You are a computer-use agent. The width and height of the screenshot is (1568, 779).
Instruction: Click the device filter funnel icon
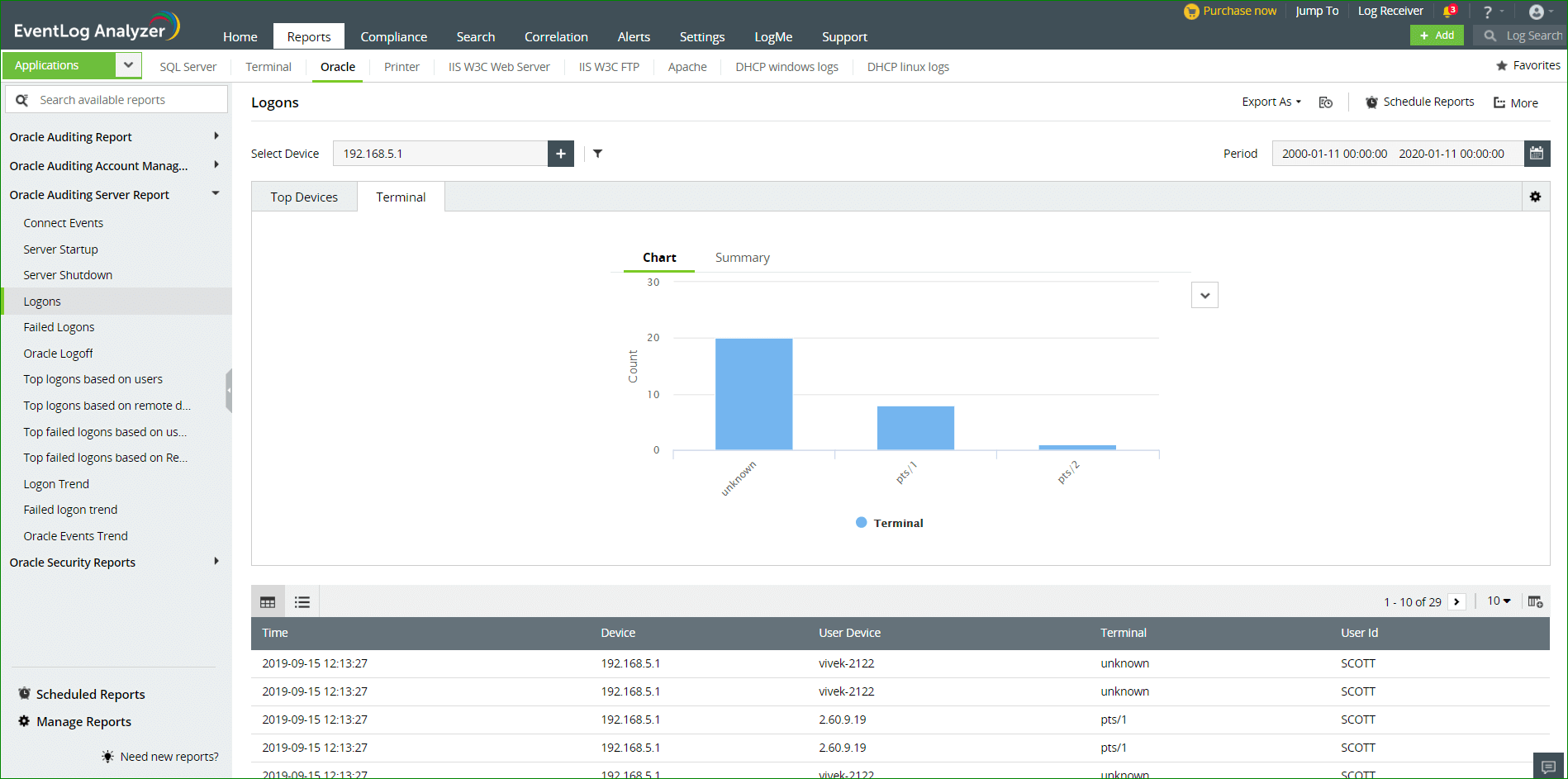click(598, 154)
